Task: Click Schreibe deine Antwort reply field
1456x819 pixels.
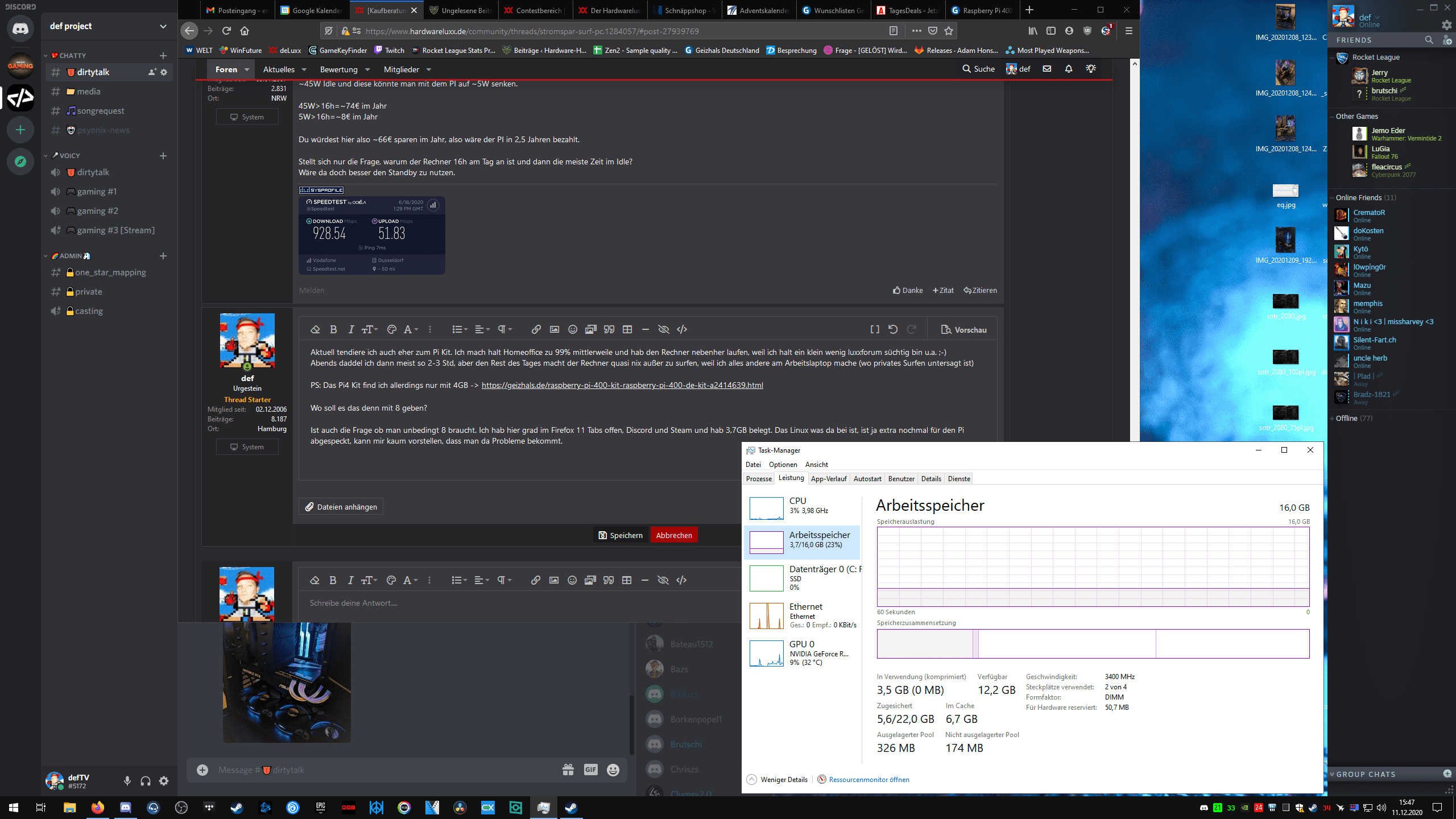Action: [x=520, y=603]
